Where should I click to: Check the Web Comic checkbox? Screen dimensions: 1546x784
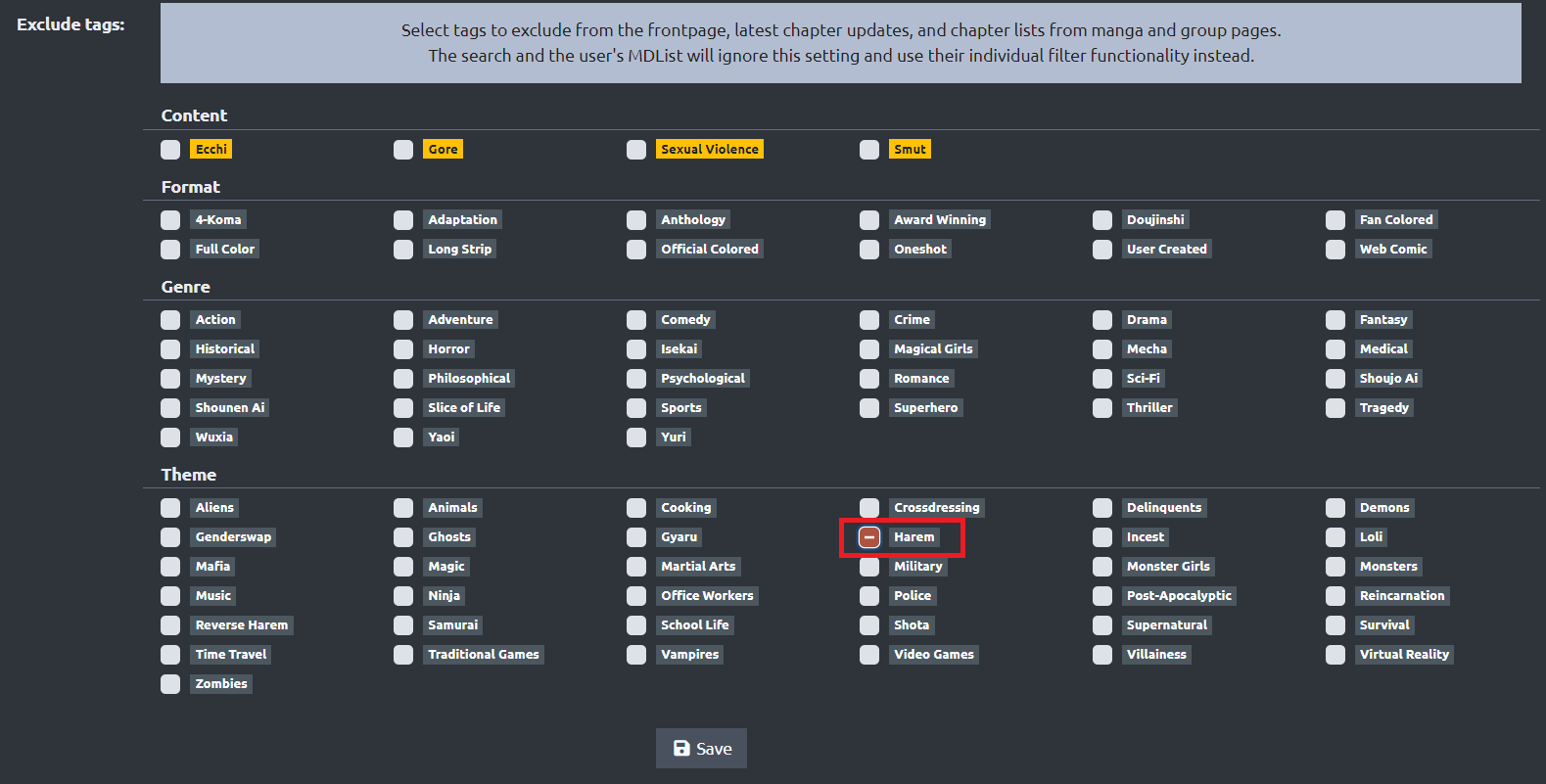[1335, 250]
